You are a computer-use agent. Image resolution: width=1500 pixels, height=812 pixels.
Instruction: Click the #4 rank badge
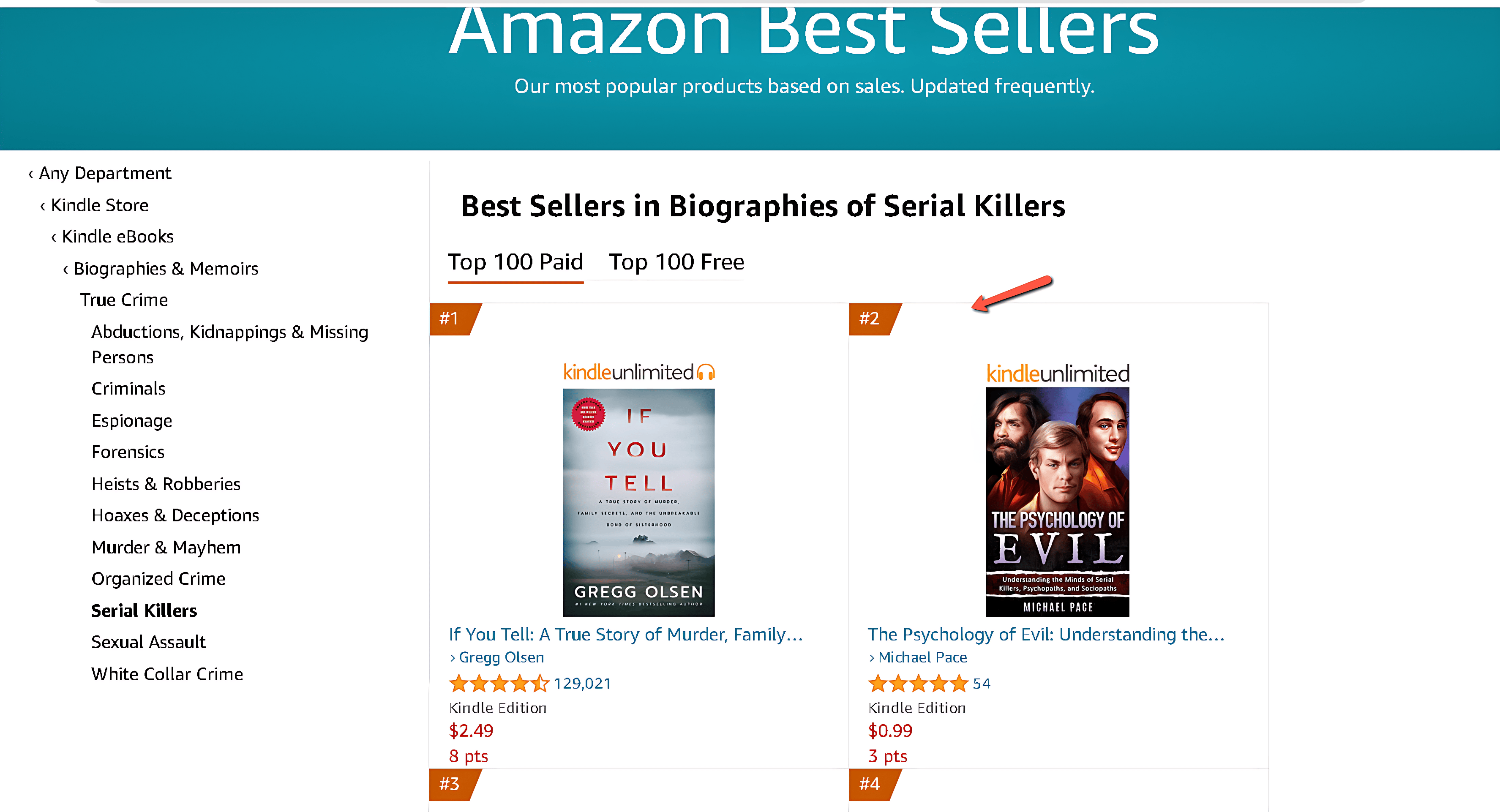874,784
